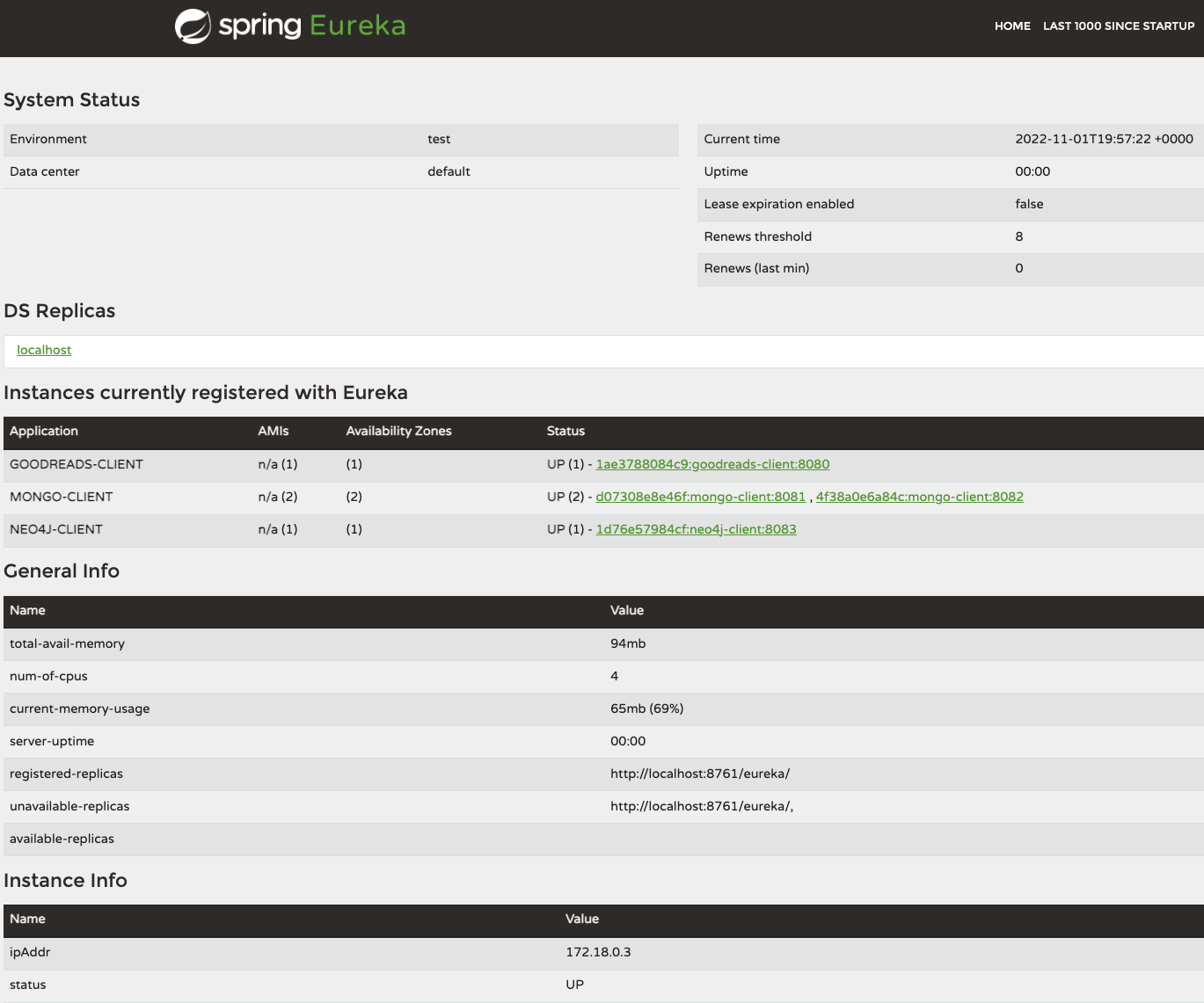Click the Status column header
This screenshot has width=1204, height=1003.
566,431
